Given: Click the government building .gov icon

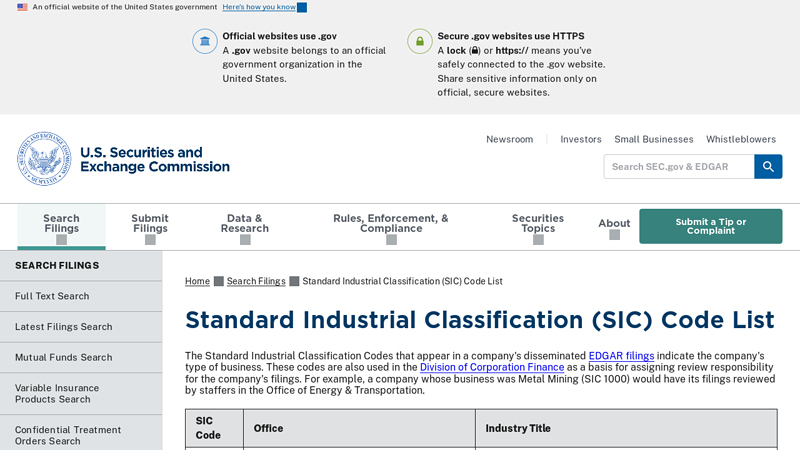Looking at the screenshot, I should [x=205, y=41].
